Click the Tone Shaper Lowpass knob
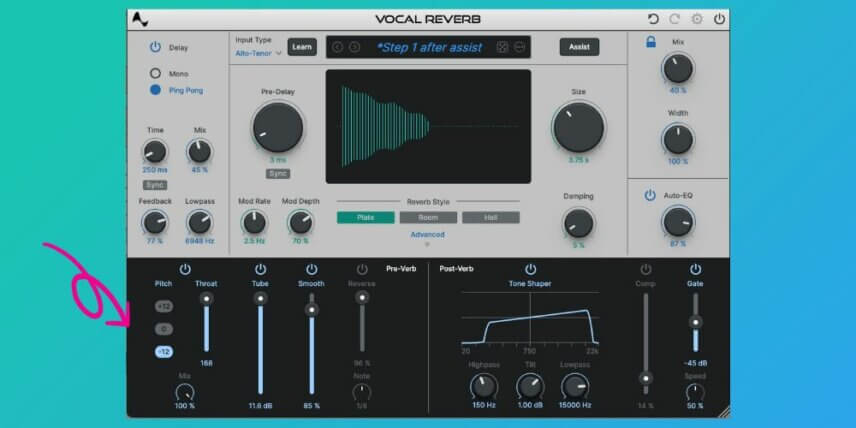 point(575,387)
